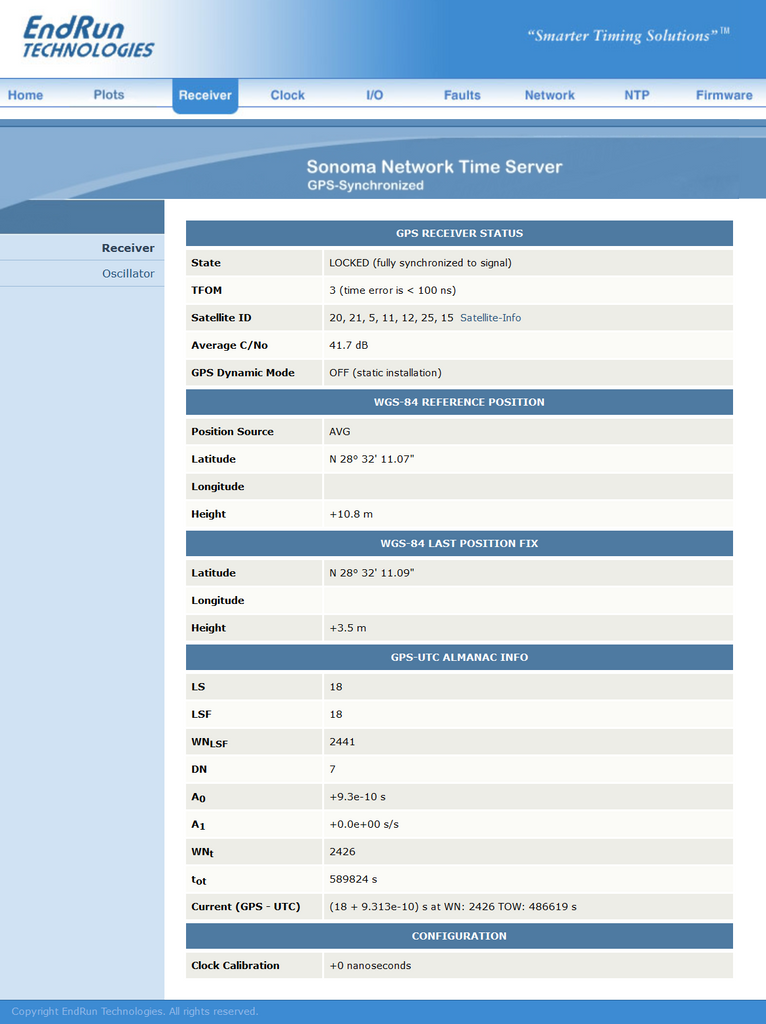The image size is (766, 1024).
Task: Click the Configuration section header
Action: pos(459,936)
